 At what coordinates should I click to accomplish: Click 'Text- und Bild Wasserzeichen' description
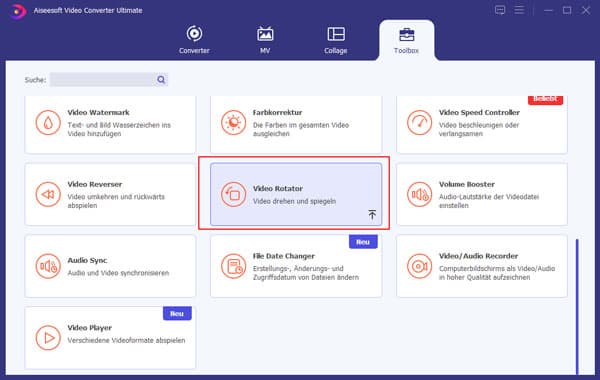pyautogui.click(x=119, y=129)
